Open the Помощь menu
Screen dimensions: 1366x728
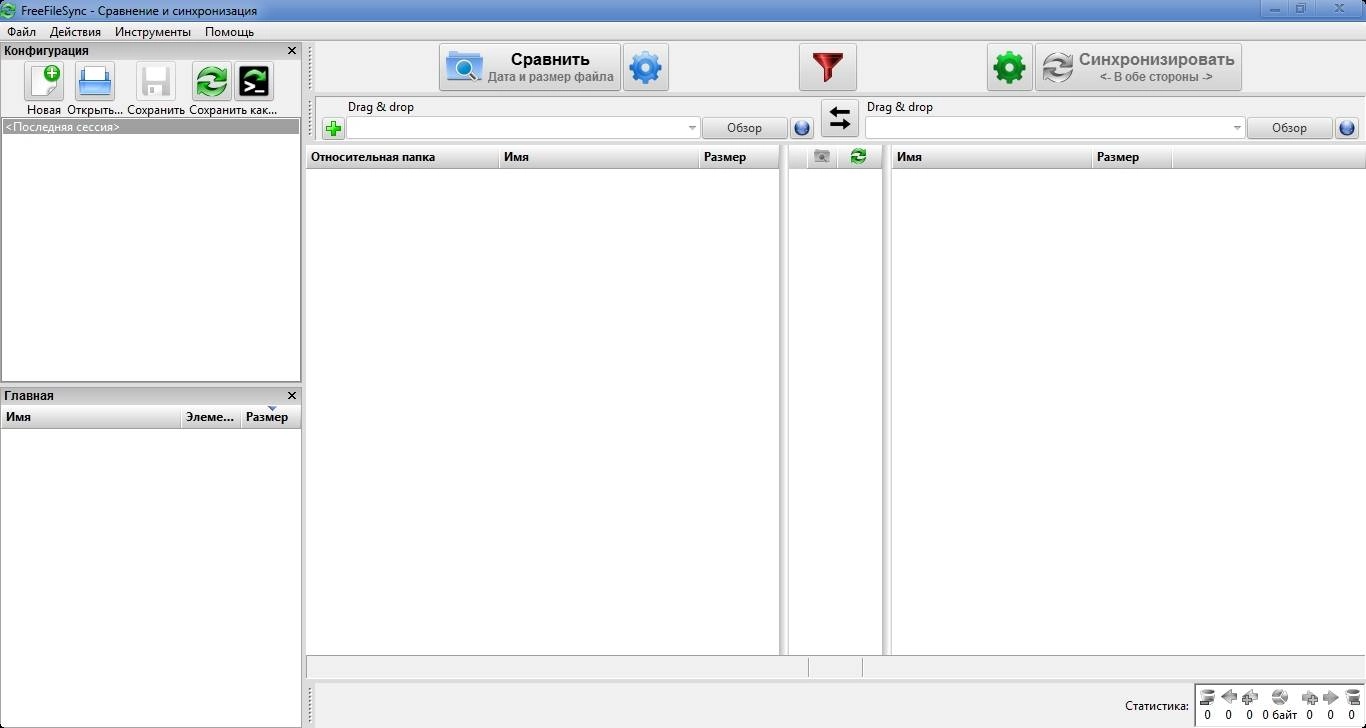click(x=230, y=32)
